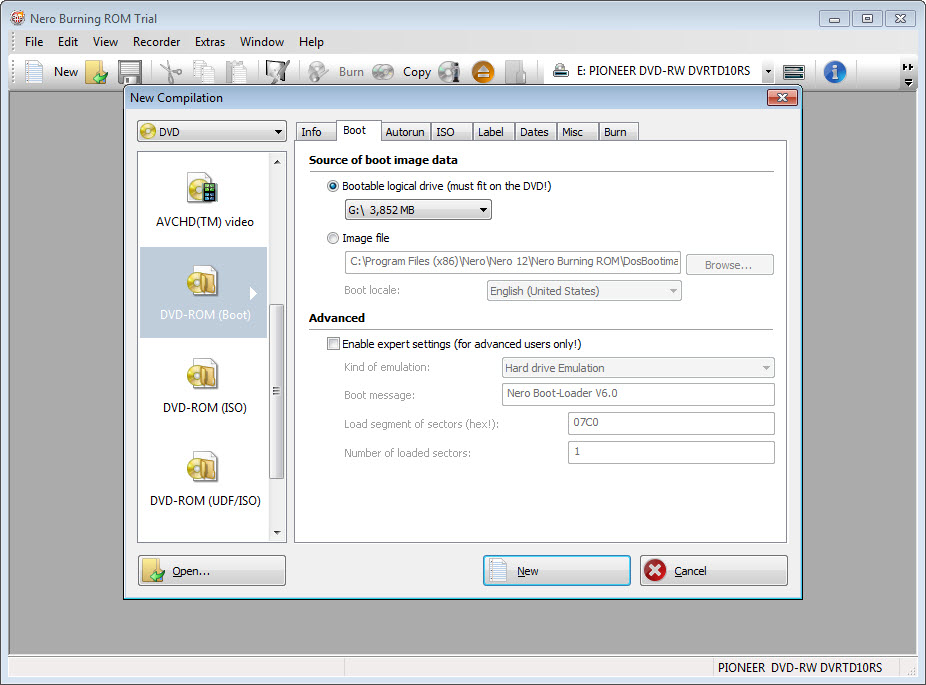926x685 pixels.
Task: Open the Edit menu
Action: point(68,42)
